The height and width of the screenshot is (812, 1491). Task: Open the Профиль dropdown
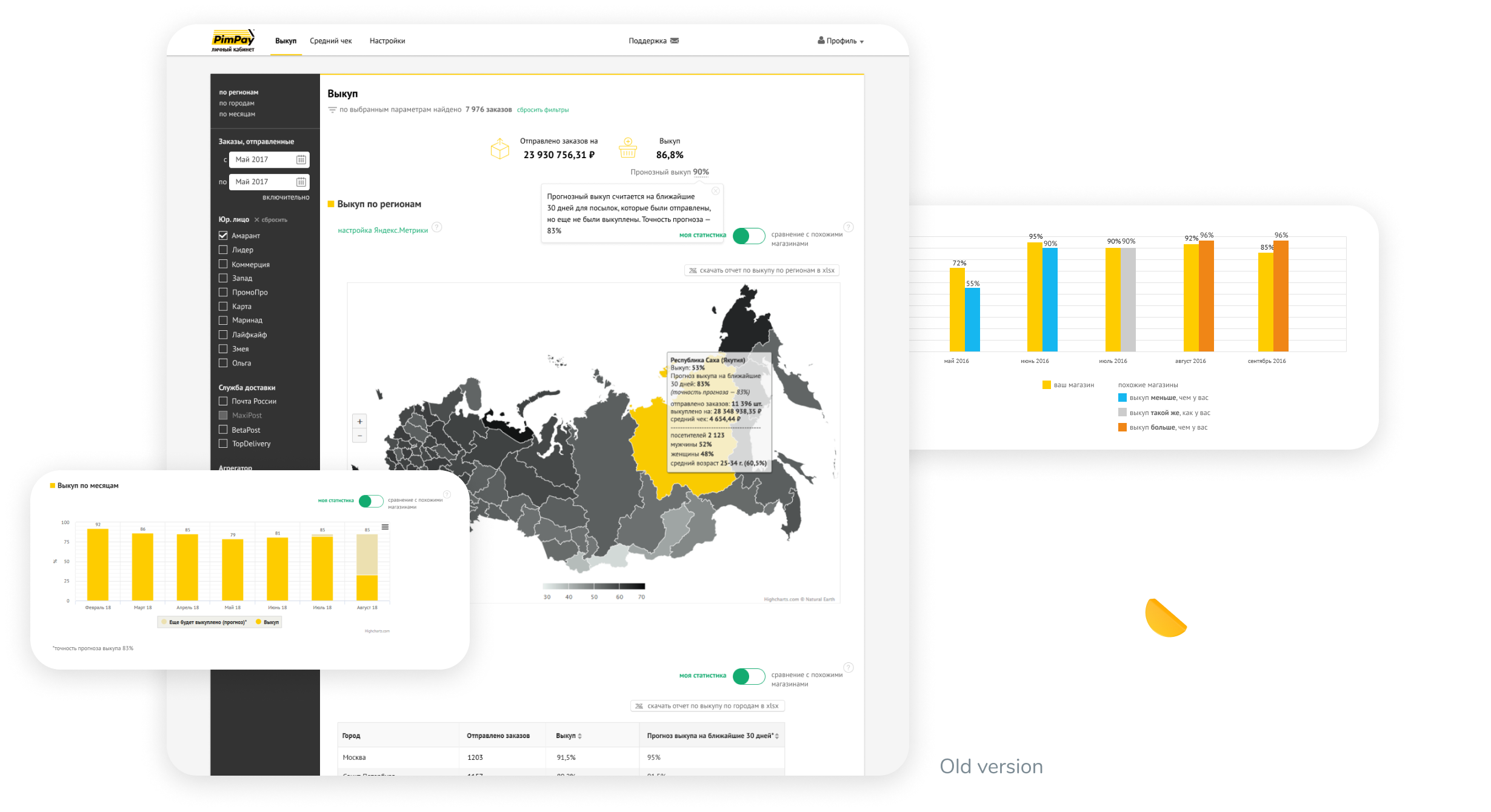[841, 41]
